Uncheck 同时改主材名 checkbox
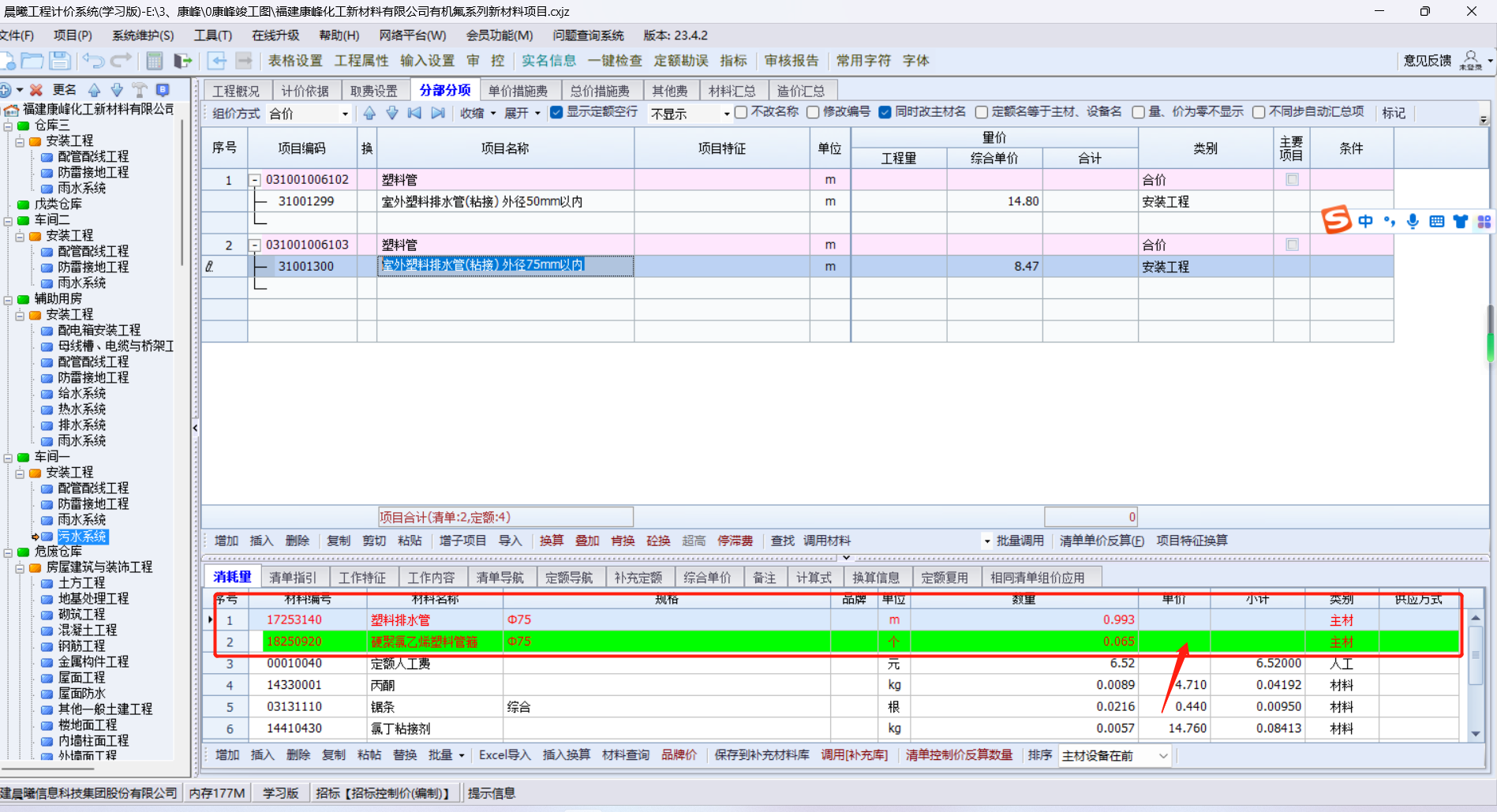The image size is (1497, 812). [885, 112]
